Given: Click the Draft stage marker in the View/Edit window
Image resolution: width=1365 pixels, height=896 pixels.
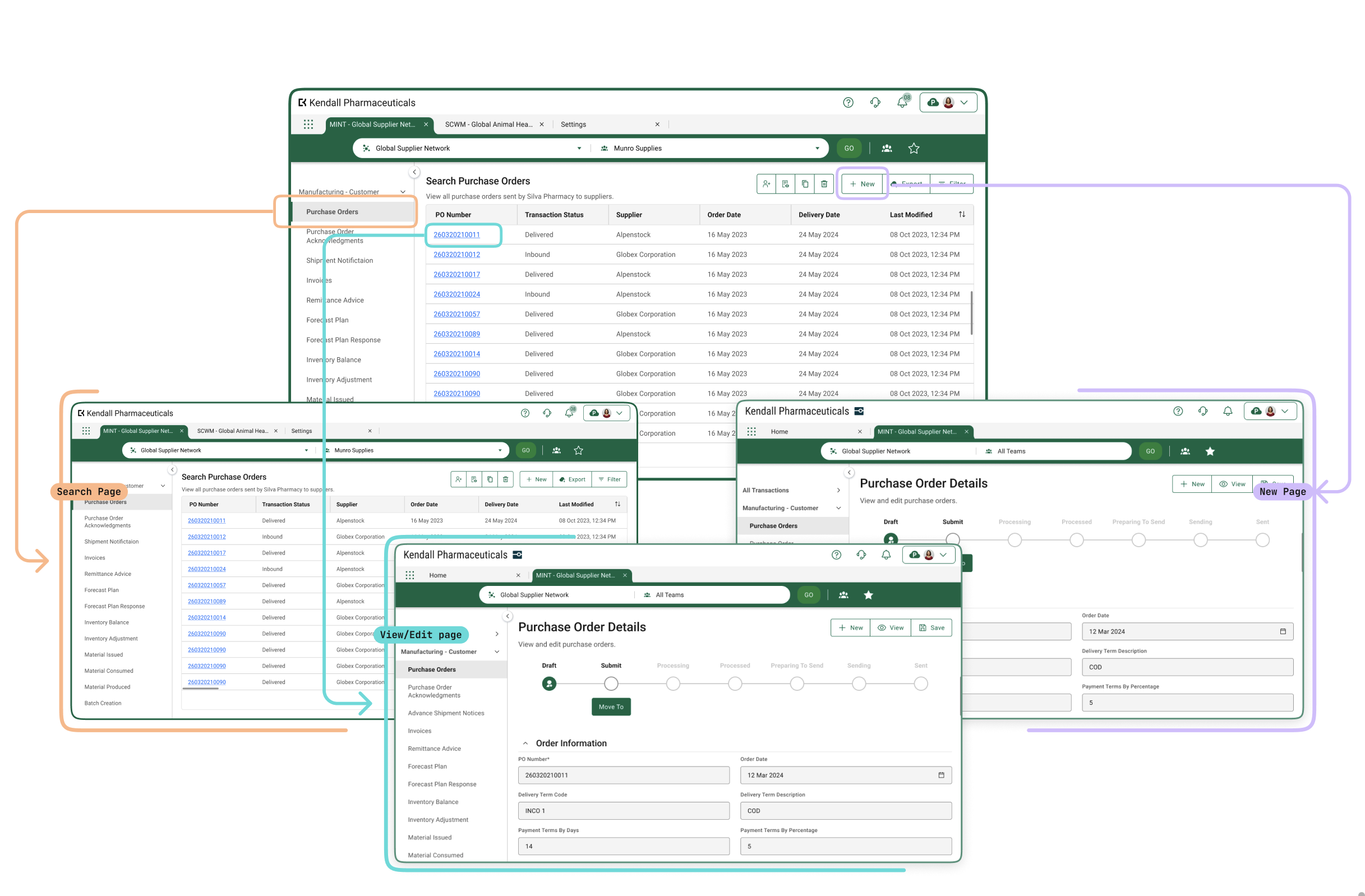Looking at the screenshot, I should tap(549, 683).
